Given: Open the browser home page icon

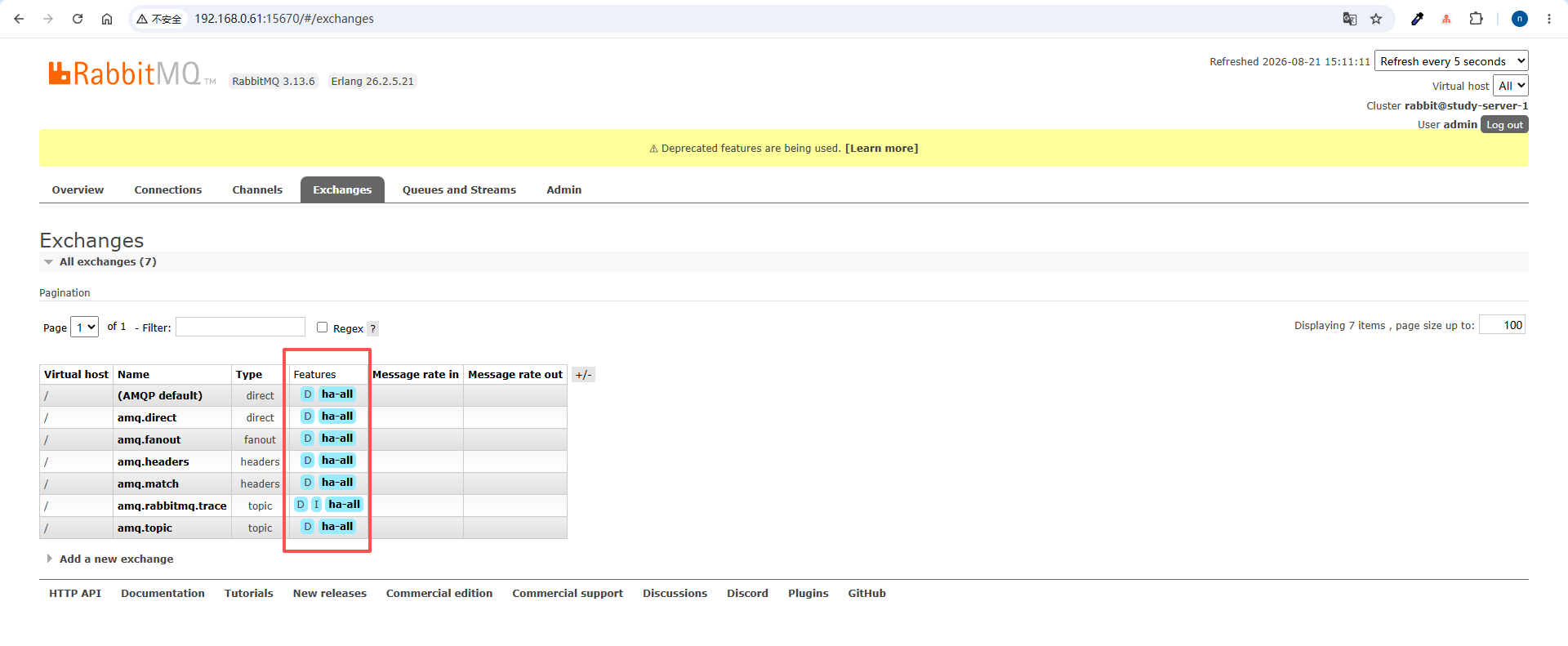Looking at the screenshot, I should tap(107, 19).
